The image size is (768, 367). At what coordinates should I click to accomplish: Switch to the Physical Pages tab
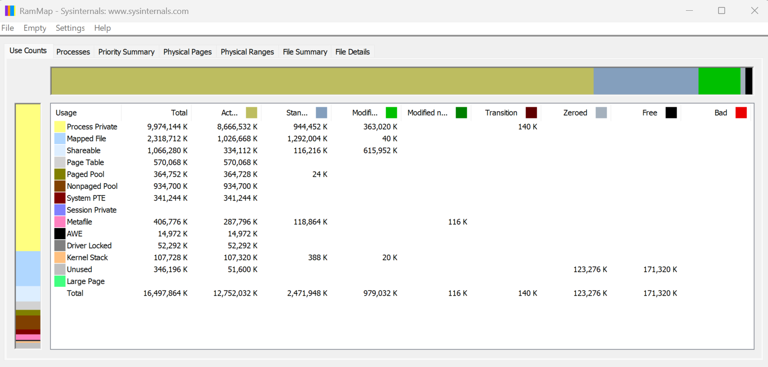point(188,52)
